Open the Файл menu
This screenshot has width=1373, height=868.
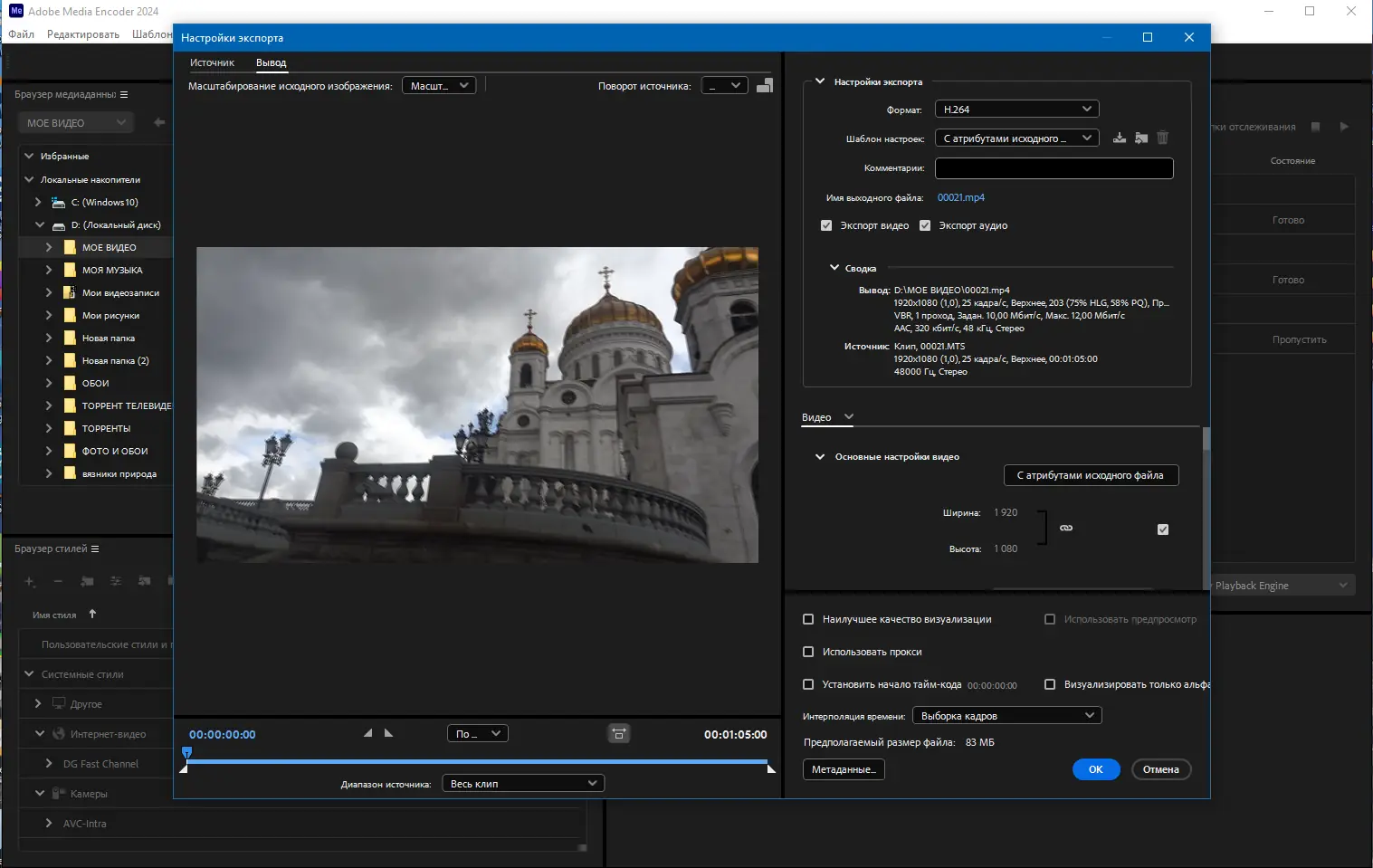click(x=22, y=34)
